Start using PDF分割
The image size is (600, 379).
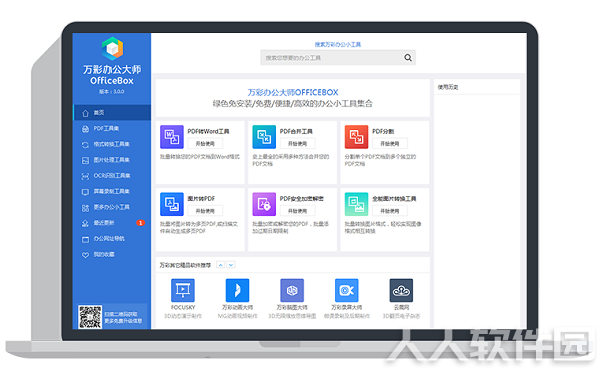click(x=390, y=144)
